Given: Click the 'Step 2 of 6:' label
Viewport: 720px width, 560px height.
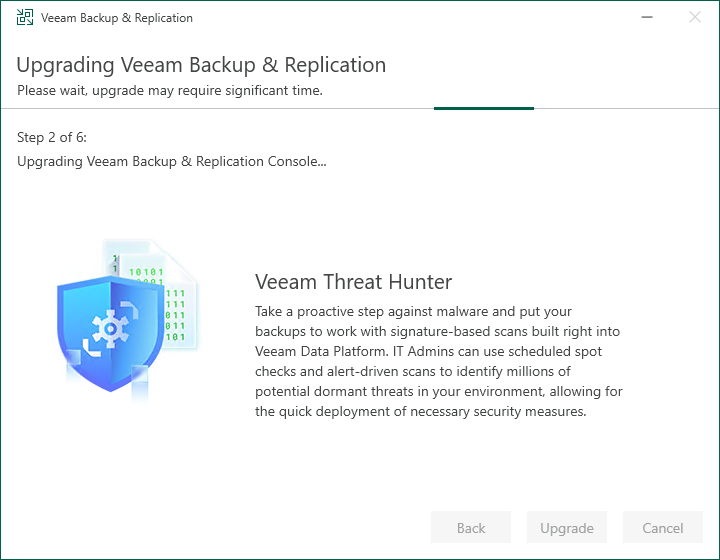Looking at the screenshot, I should pyautogui.click(x=52, y=137).
